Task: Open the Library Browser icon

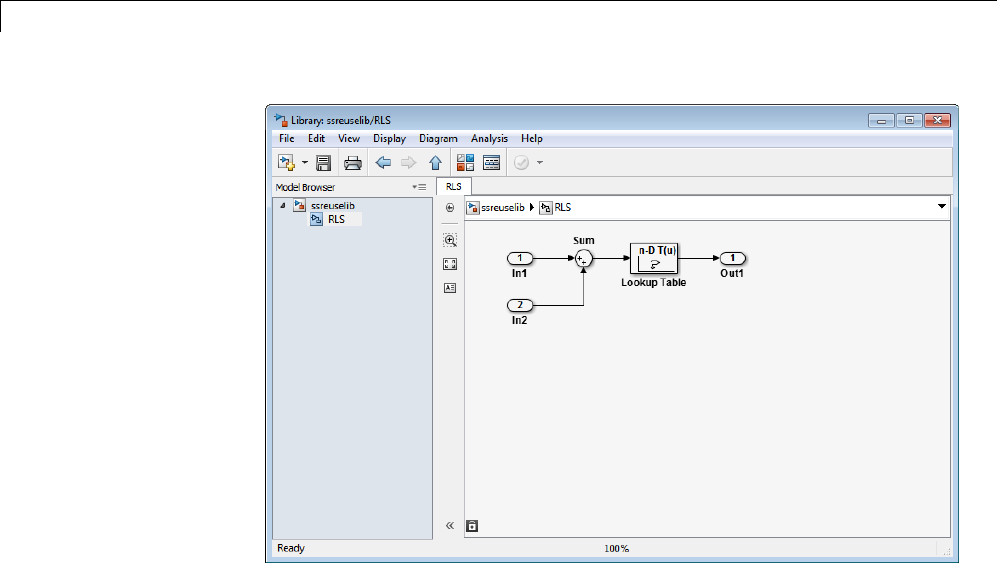Action: pyautogui.click(x=465, y=163)
